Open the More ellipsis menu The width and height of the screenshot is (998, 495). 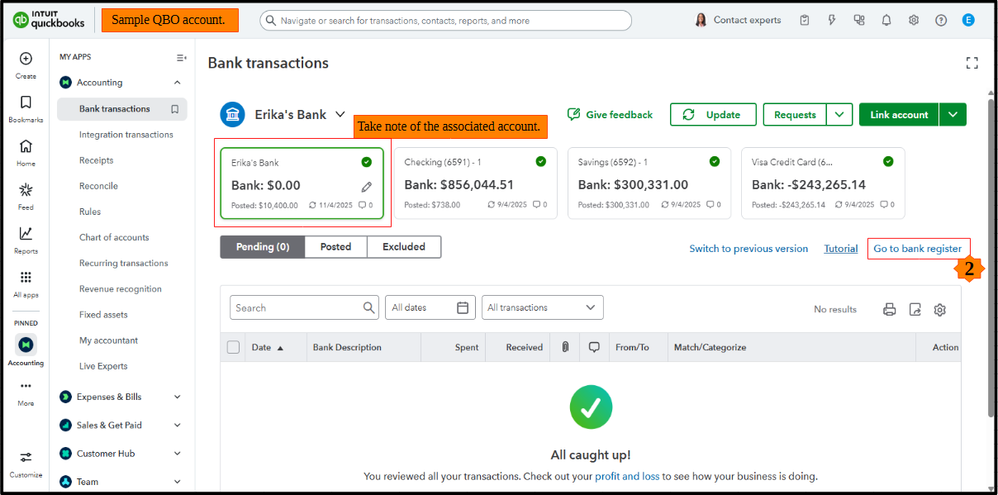[25, 386]
